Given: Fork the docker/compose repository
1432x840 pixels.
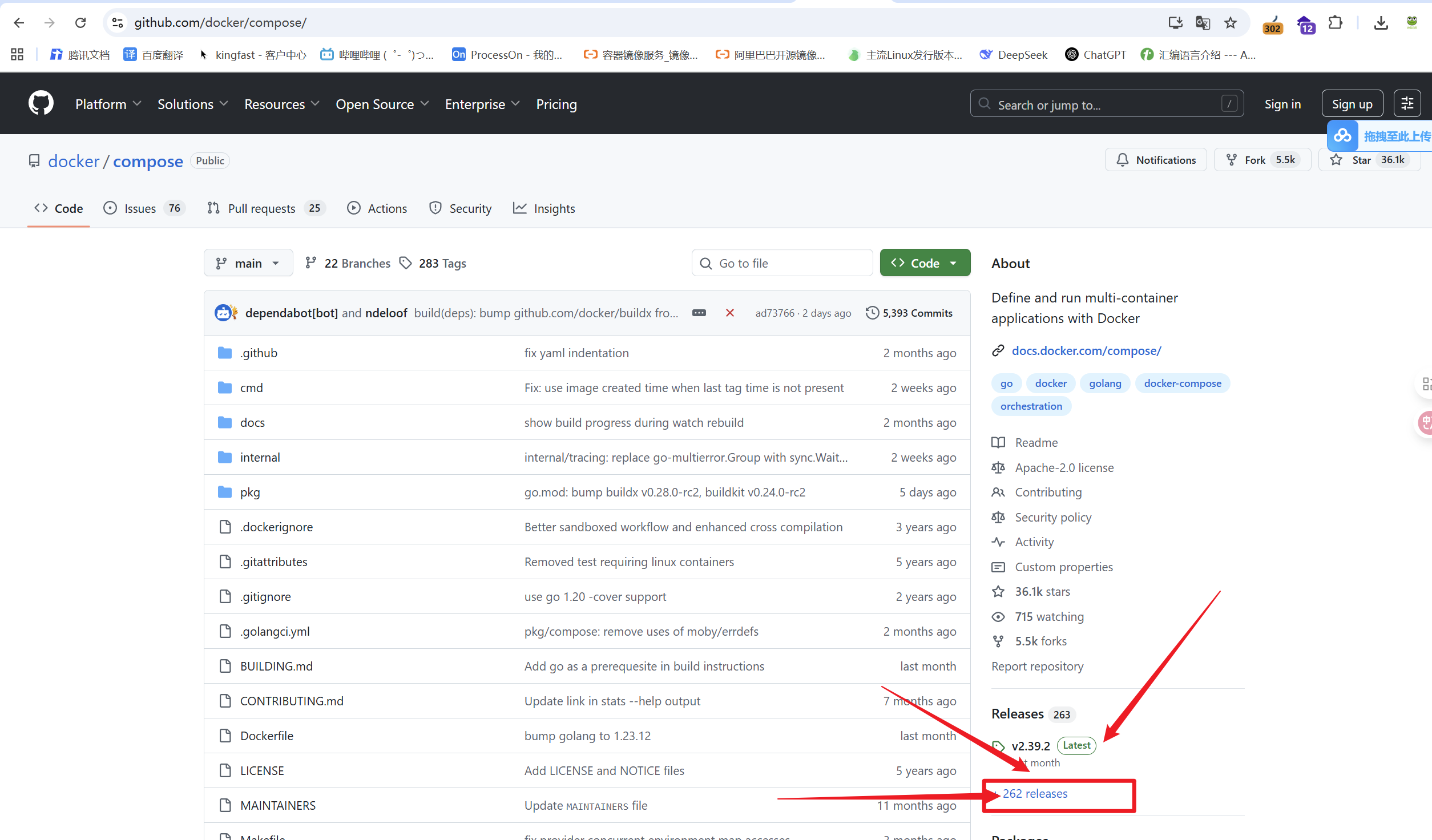Looking at the screenshot, I should pyautogui.click(x=1262, y=160).
